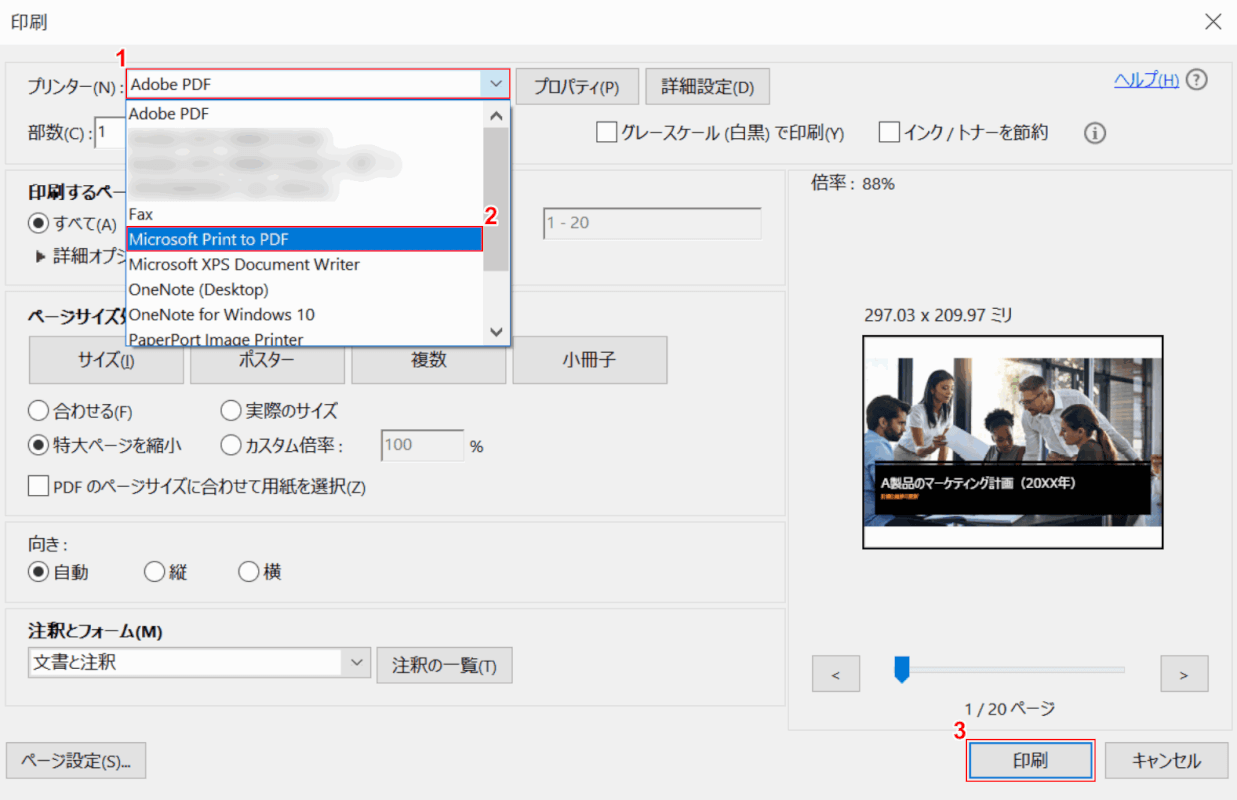Toggle the ink/toner saving checkbox
This screenshot has height=800, width=1237.
[x=889, y=132]
